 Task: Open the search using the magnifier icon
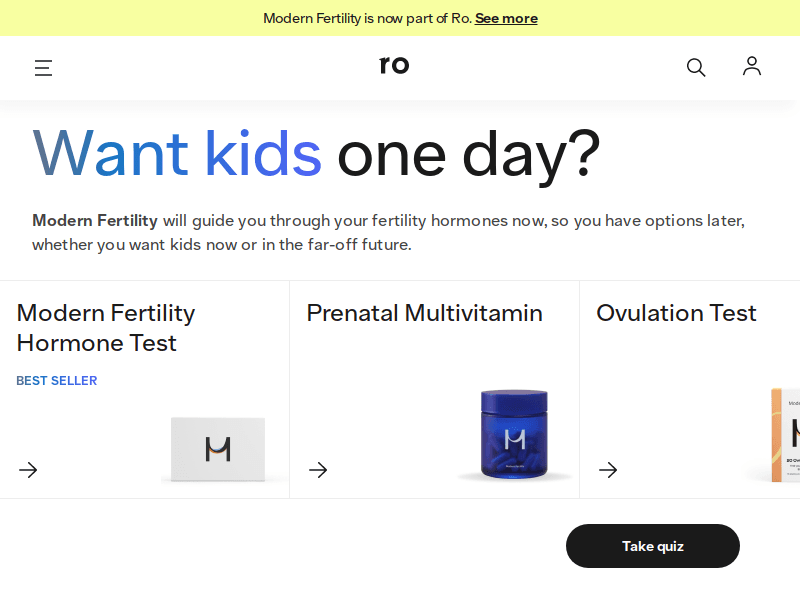point(696,67)
